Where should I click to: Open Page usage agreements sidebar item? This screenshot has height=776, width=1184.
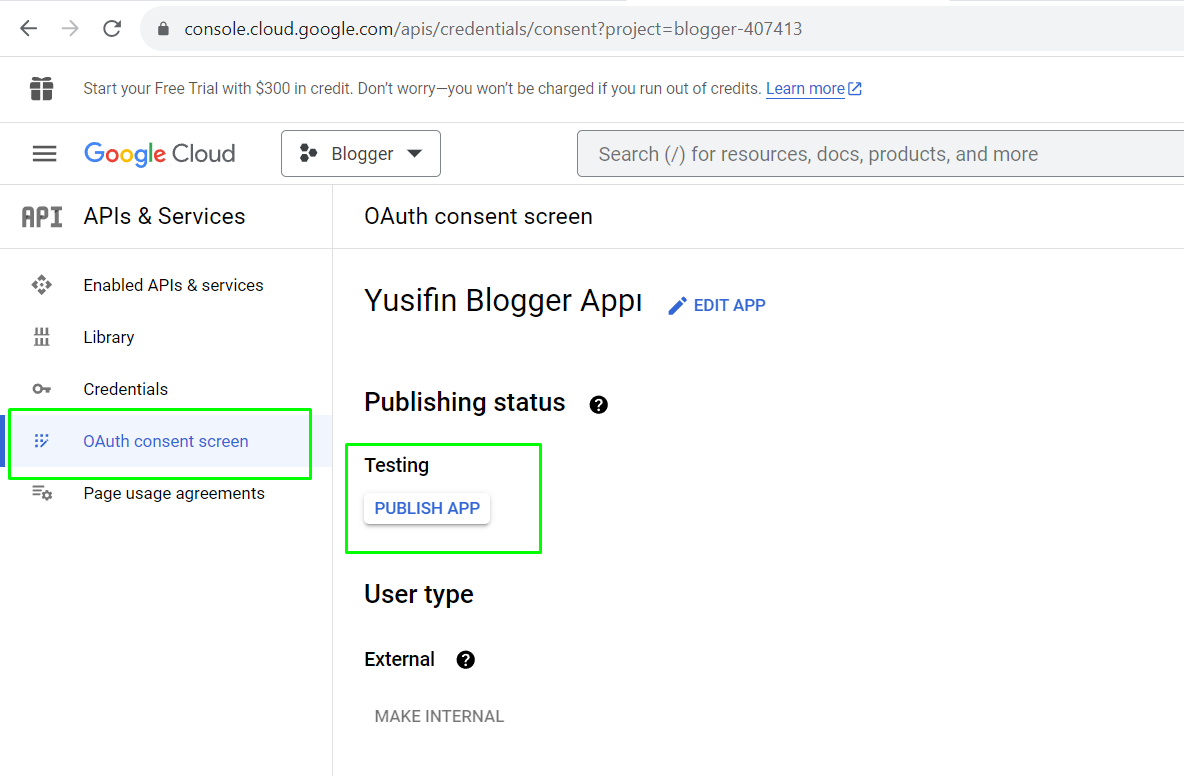point(166,494)
